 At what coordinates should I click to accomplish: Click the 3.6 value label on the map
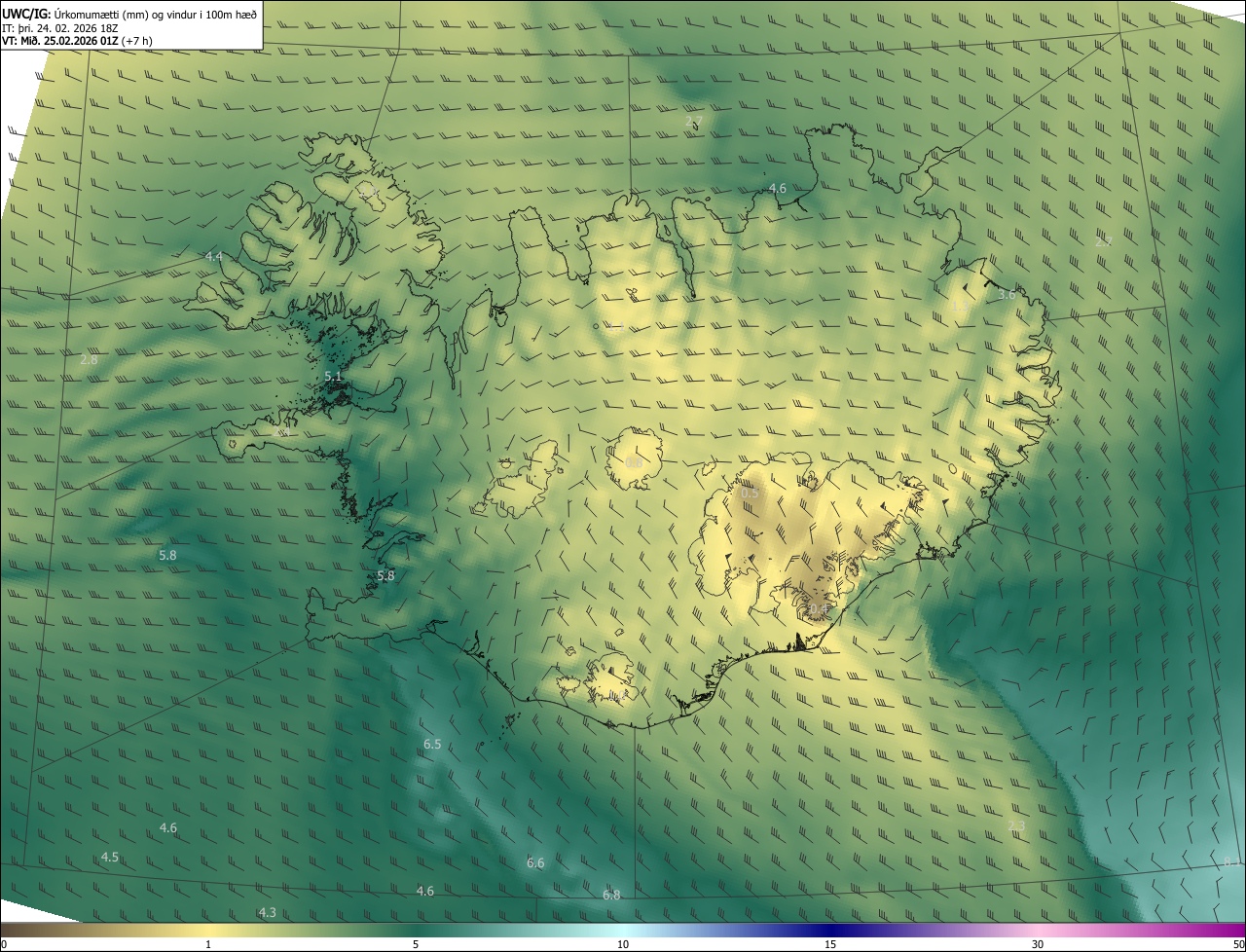click(1007, 295)
